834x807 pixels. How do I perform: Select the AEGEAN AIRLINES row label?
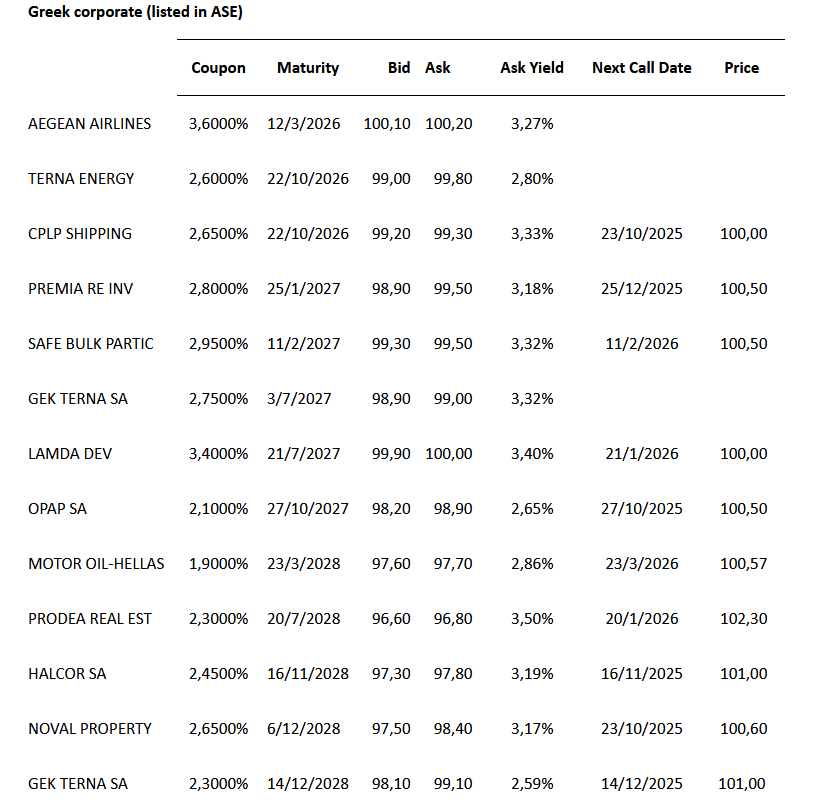90,124
